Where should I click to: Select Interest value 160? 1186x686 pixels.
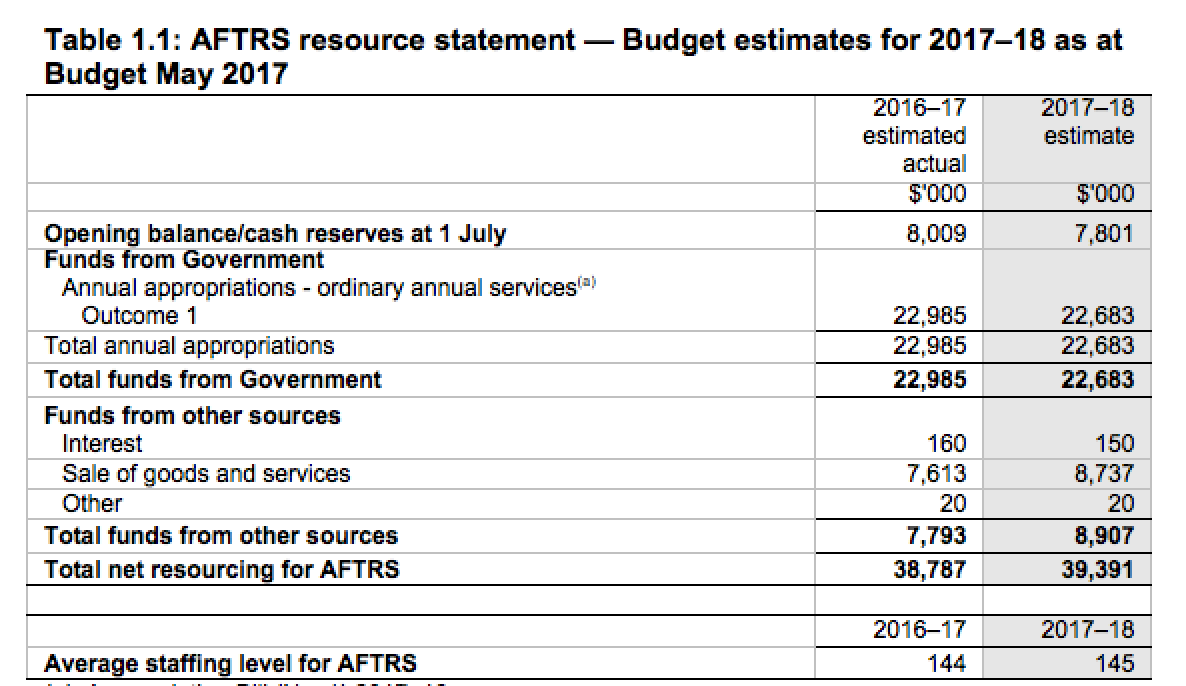pyautogui.click(x=947, y=443)
